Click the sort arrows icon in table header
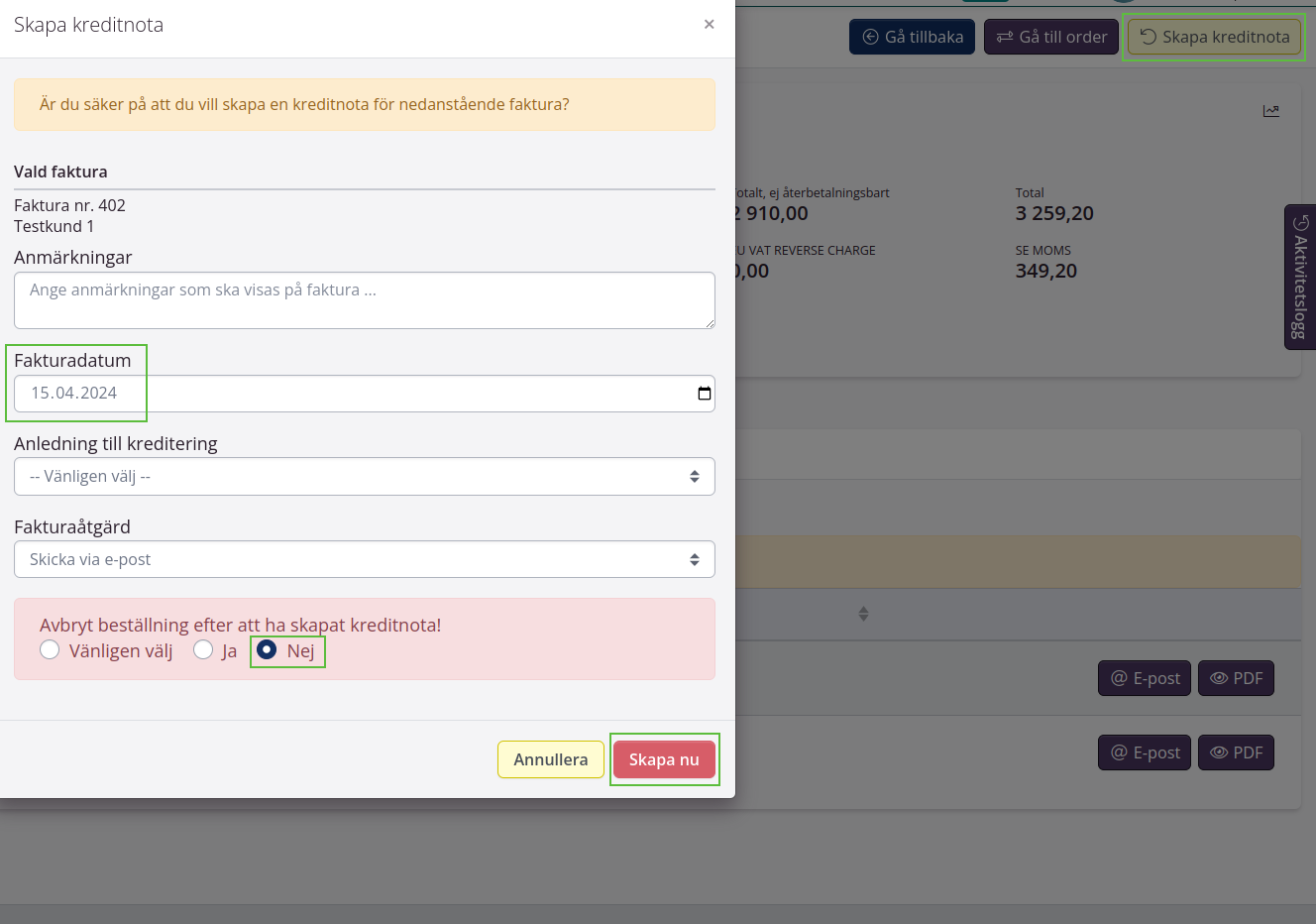The height and width of the screenshot is (924, 1316). click(x=863, y=615)
